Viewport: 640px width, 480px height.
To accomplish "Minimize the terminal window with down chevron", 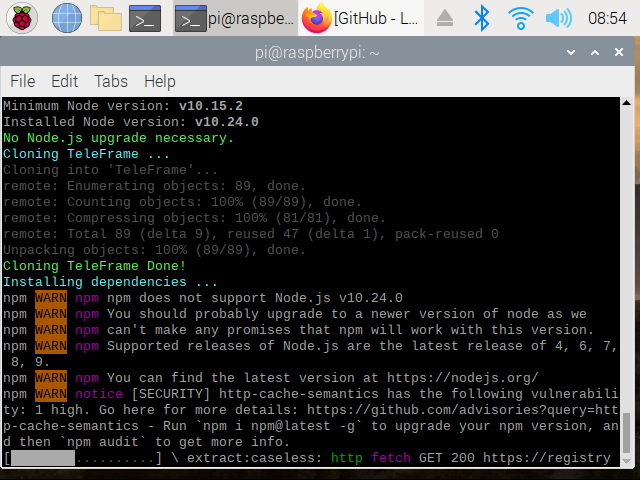I will [571, 52].
